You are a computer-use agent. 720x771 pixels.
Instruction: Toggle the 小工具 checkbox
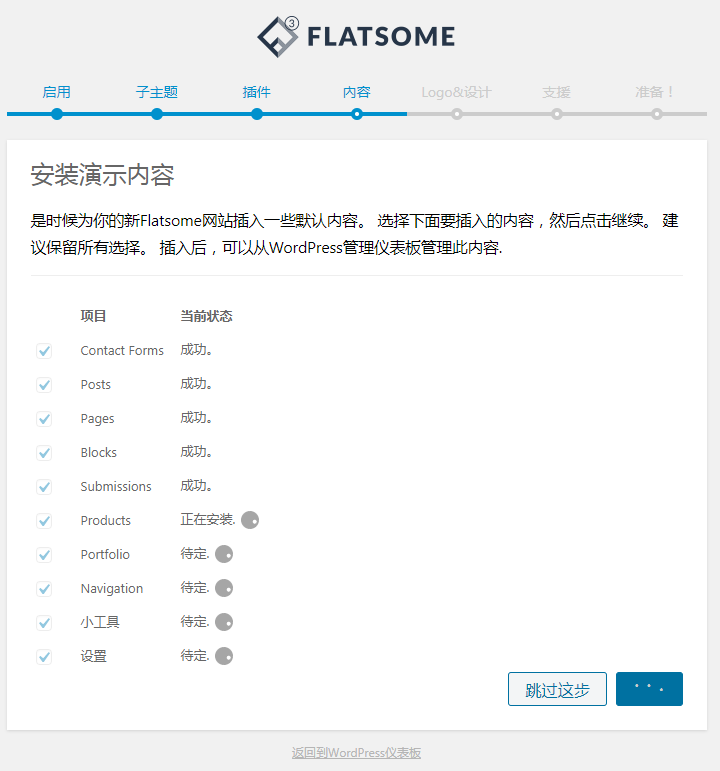[x=44, y=623]
